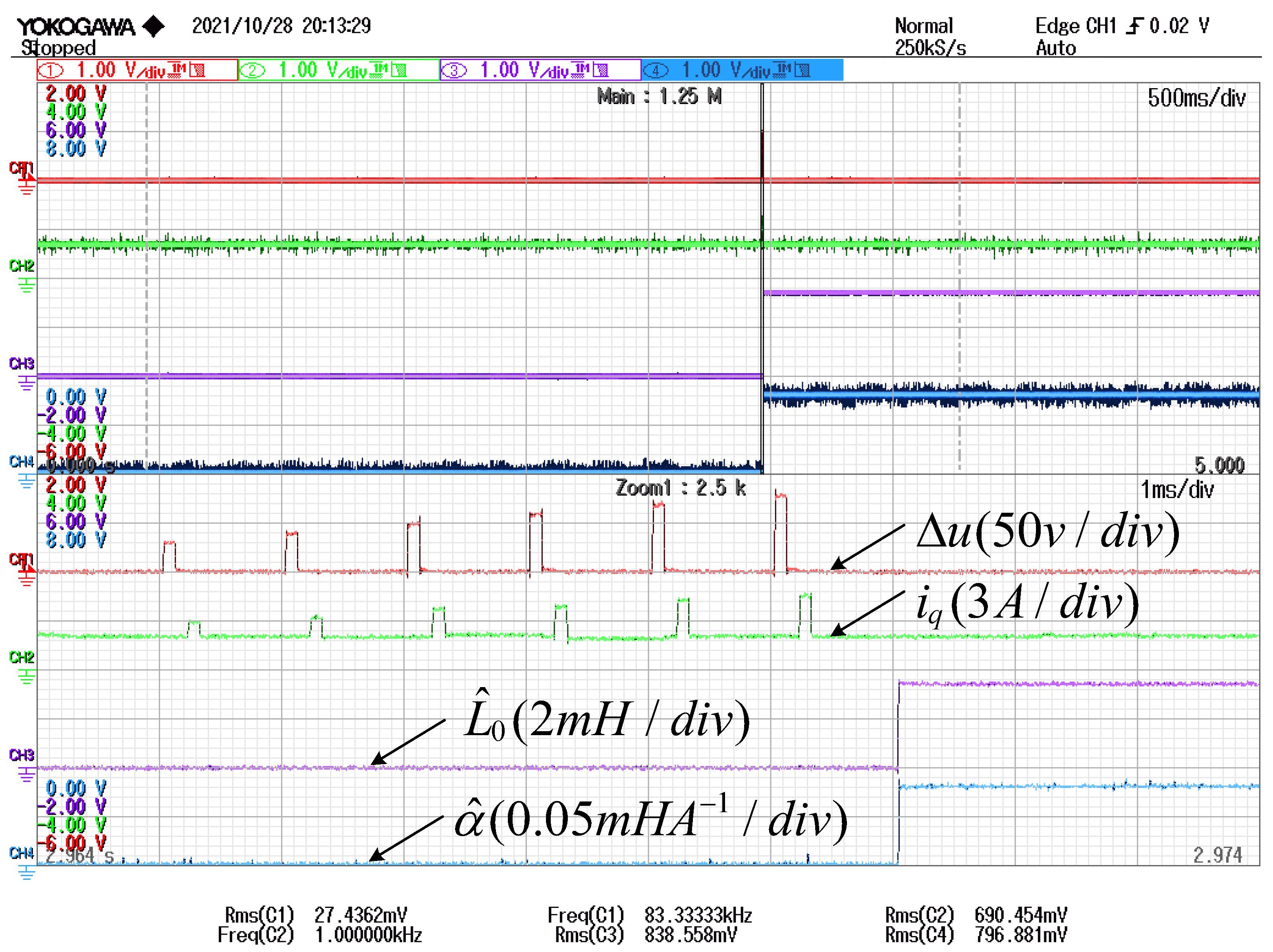Select the highlighted channel 4 tab
The image size is (1273, 952).
tap(742, 70)
